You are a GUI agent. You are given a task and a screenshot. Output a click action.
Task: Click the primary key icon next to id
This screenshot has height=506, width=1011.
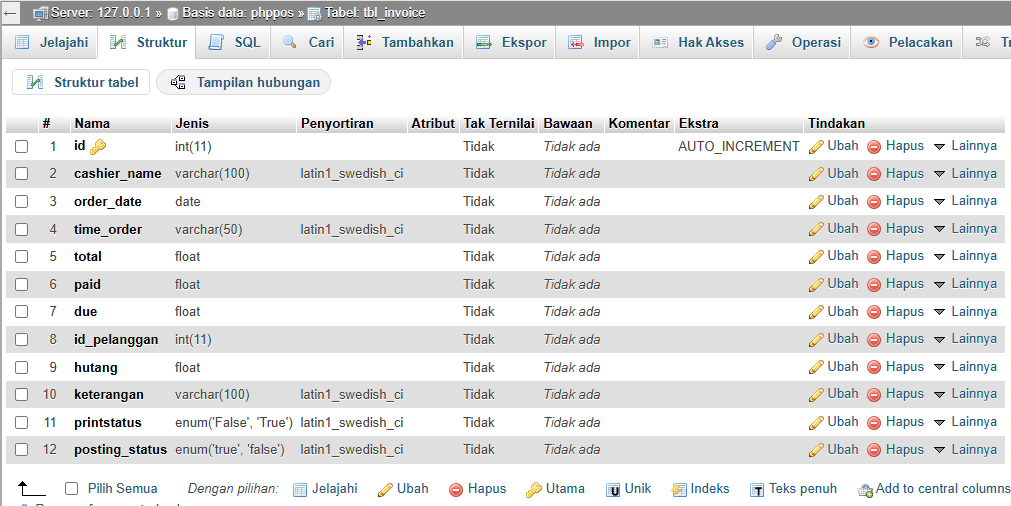click(x=98, y=147)
